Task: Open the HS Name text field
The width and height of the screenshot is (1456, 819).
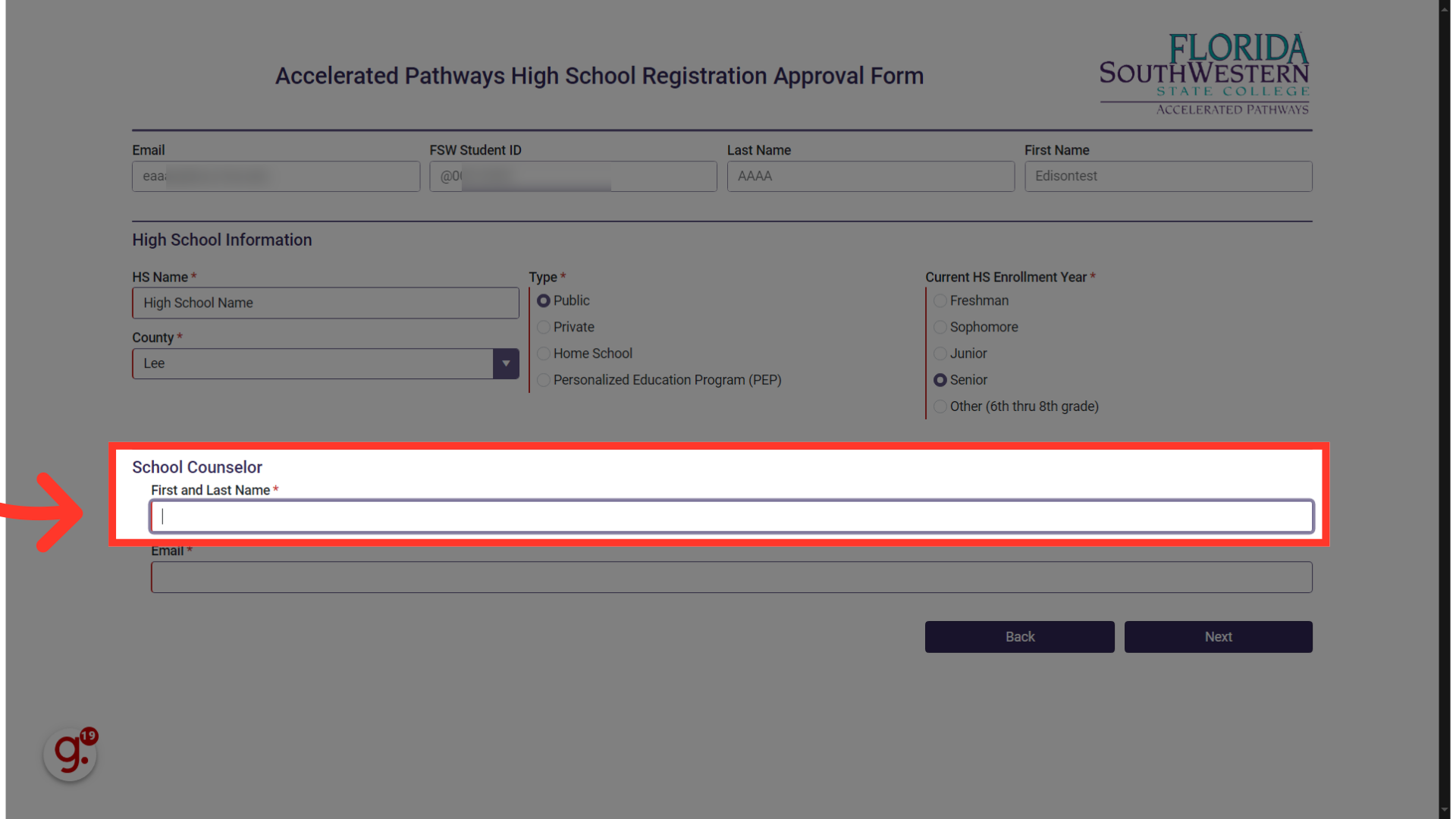Action: (326, 302)
